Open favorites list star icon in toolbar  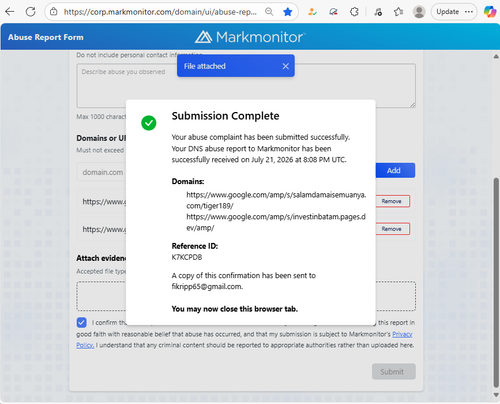[x=398, y=12]
